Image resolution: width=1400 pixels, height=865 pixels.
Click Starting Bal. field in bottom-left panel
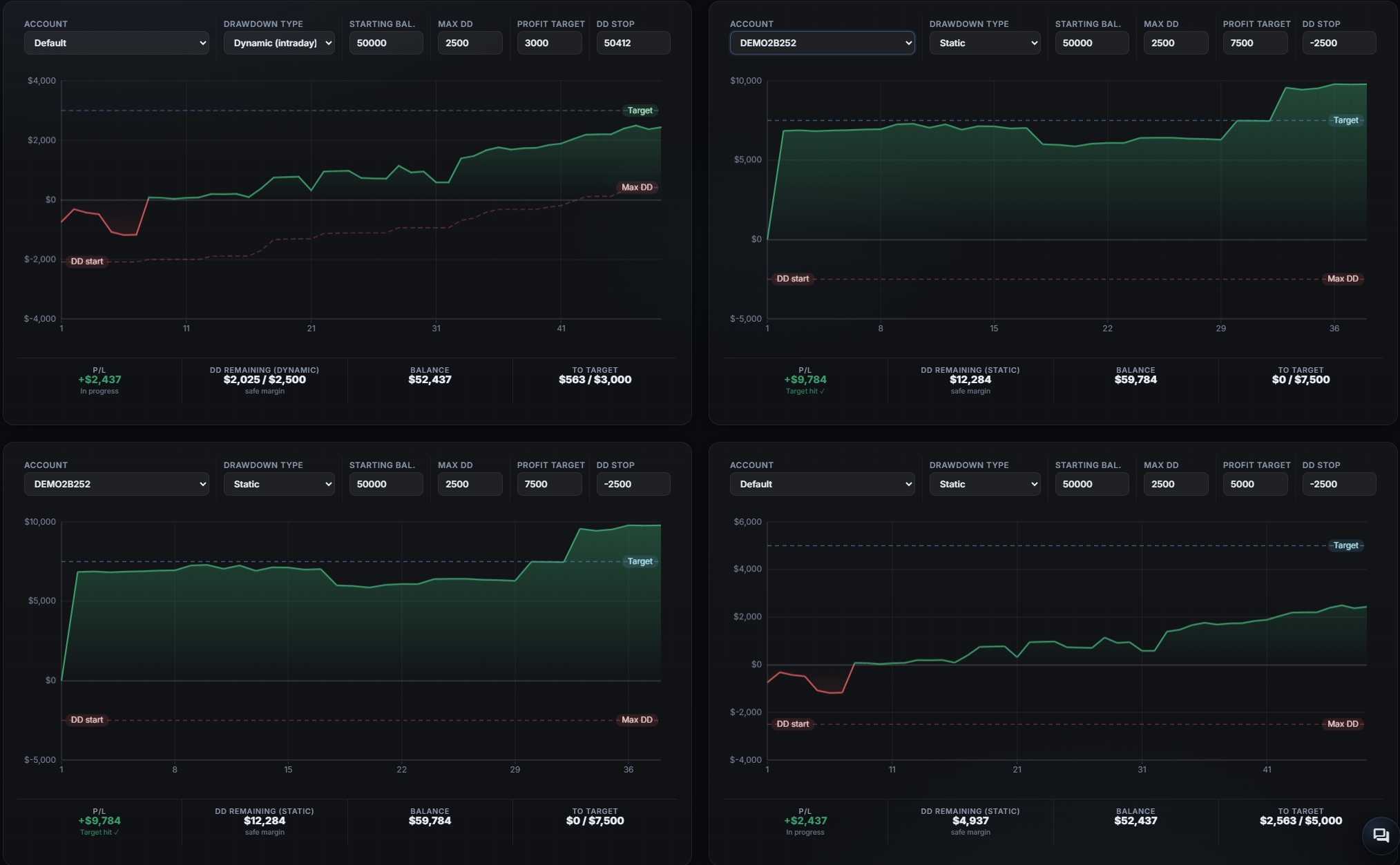386,484
